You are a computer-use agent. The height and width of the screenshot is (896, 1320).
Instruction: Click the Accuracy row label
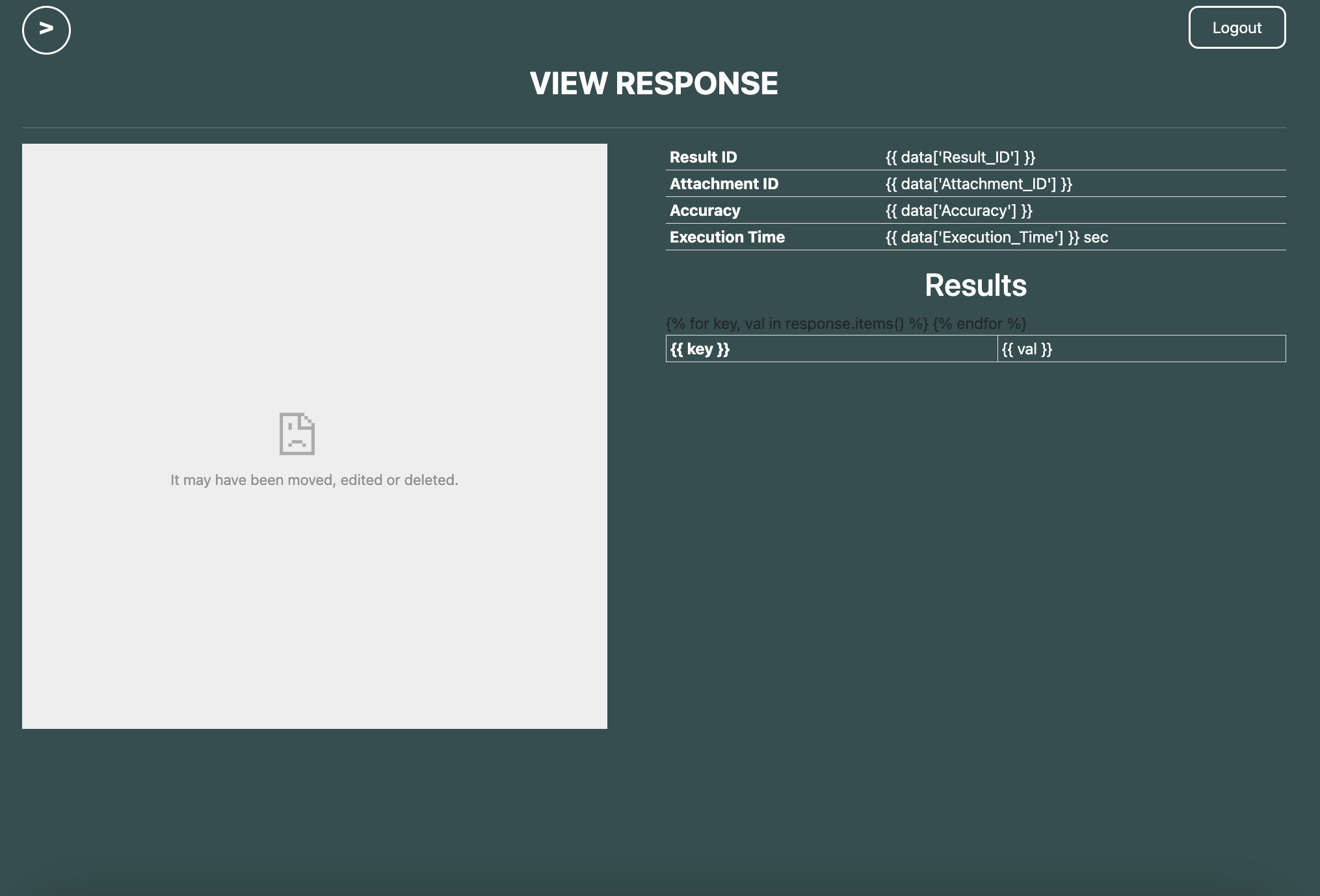705,211
